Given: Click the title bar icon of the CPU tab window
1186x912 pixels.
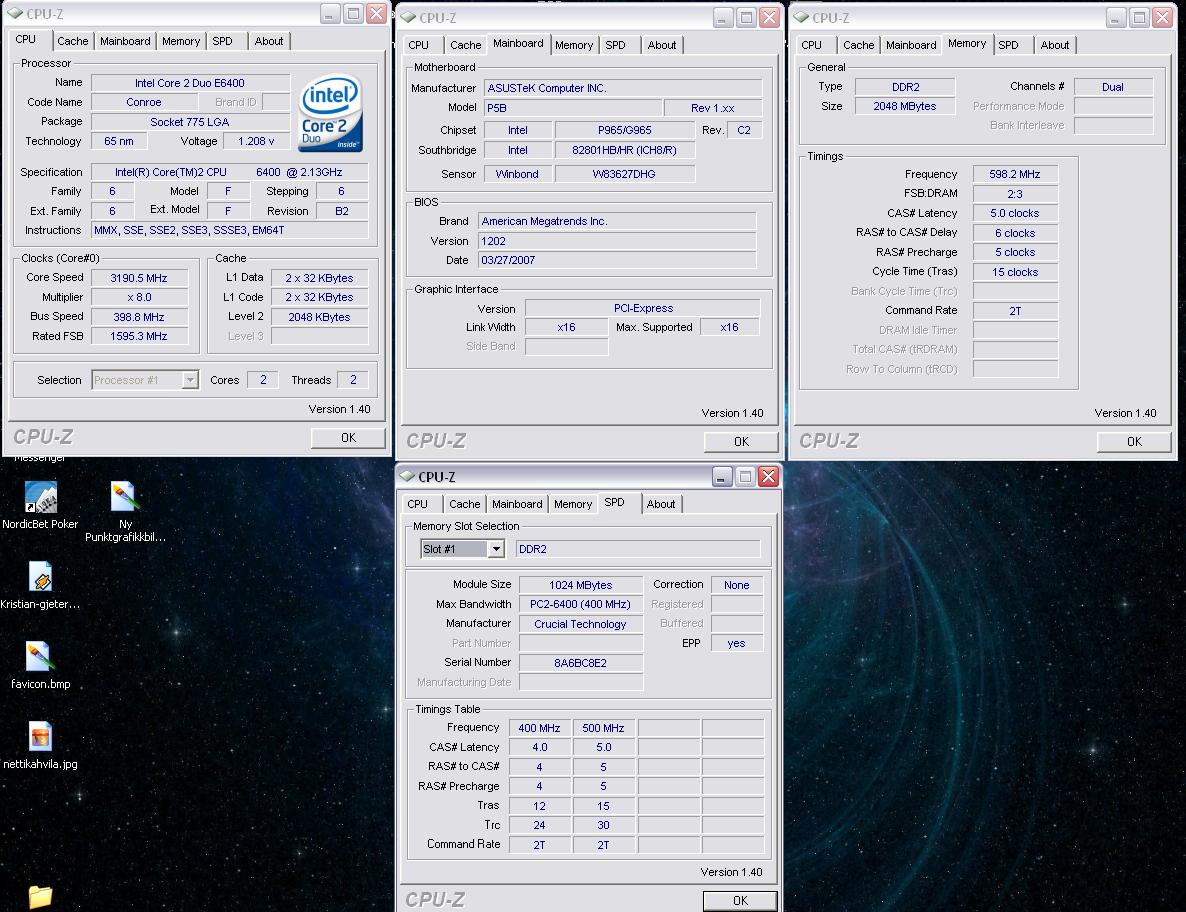Looking at the screenshot, I should point(16,14).
